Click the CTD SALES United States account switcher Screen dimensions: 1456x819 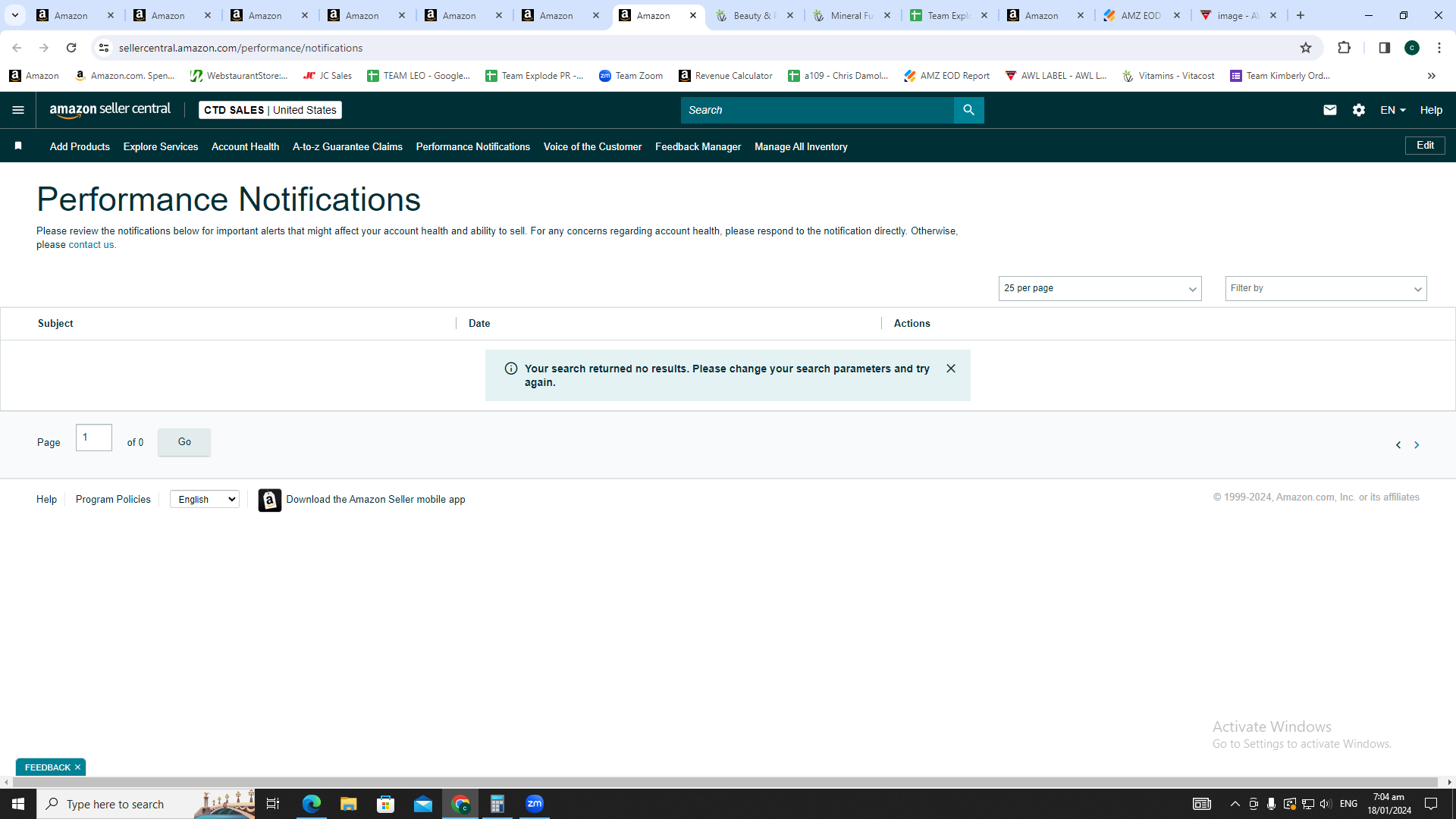point(270,110)
